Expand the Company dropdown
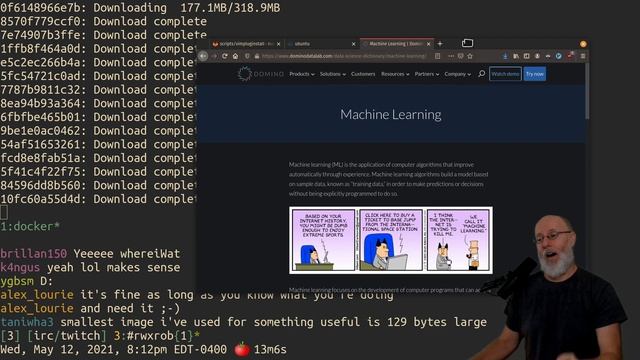Screen dimensions: 640x360 [x=458, y=74]
